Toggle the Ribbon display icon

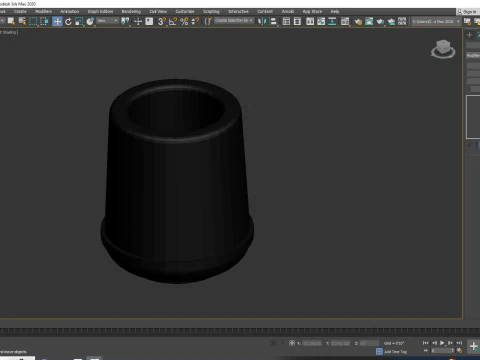[x=310, y=22]
